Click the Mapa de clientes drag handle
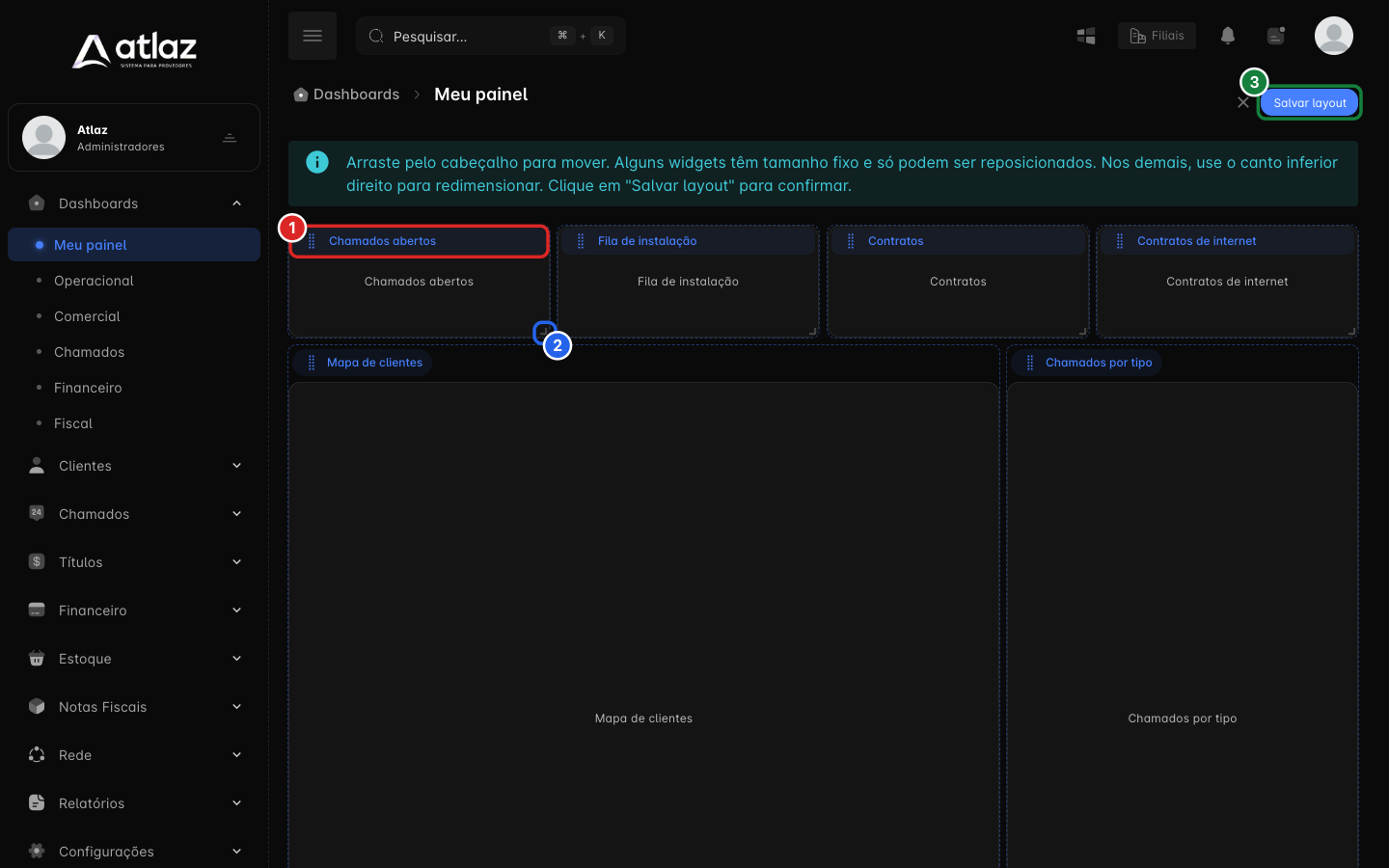1389x868 pixels. point(311,363)
